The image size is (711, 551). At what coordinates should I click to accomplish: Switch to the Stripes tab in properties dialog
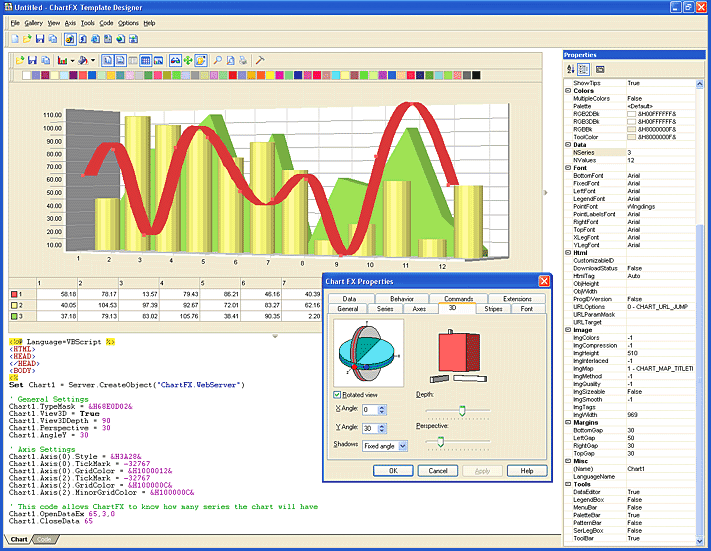tap(493, 309)
